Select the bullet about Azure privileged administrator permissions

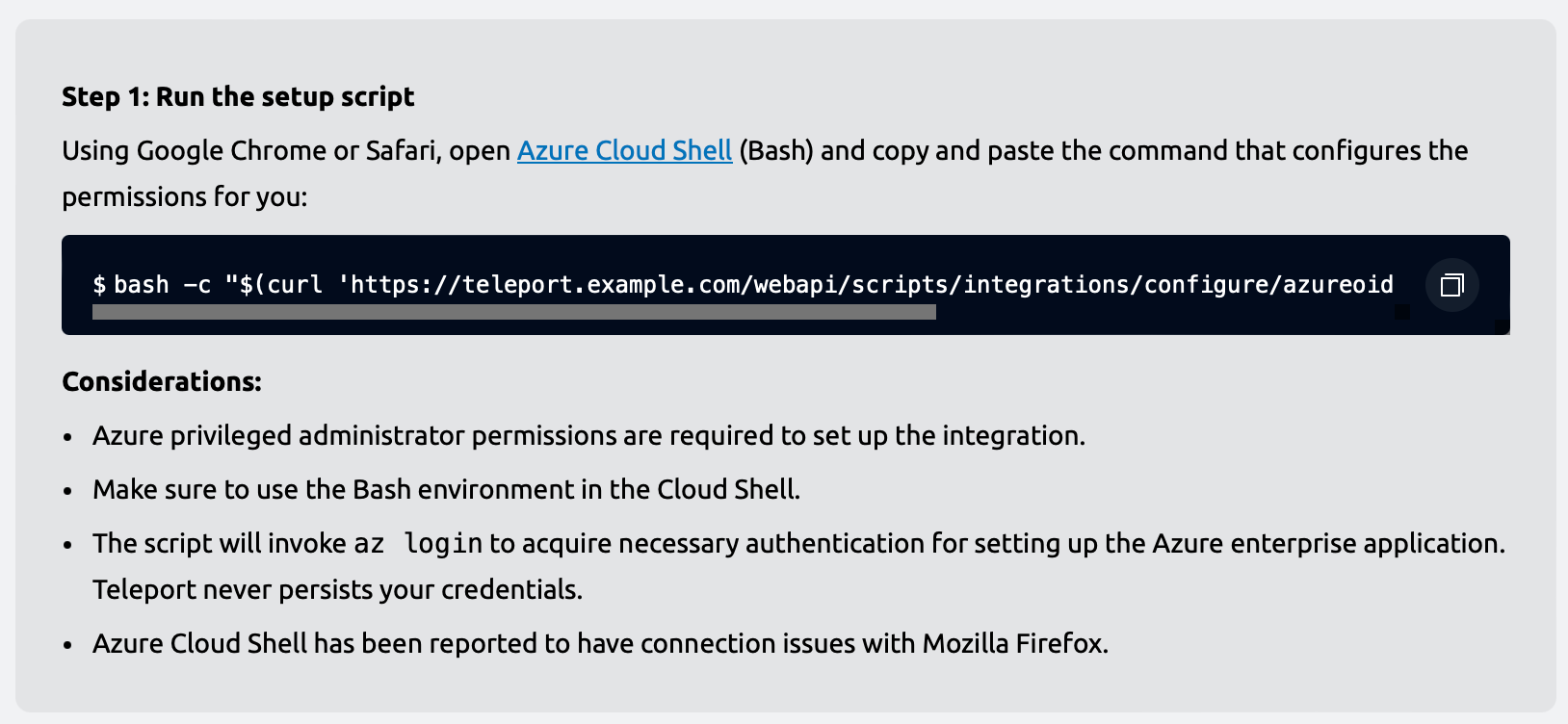588,435
